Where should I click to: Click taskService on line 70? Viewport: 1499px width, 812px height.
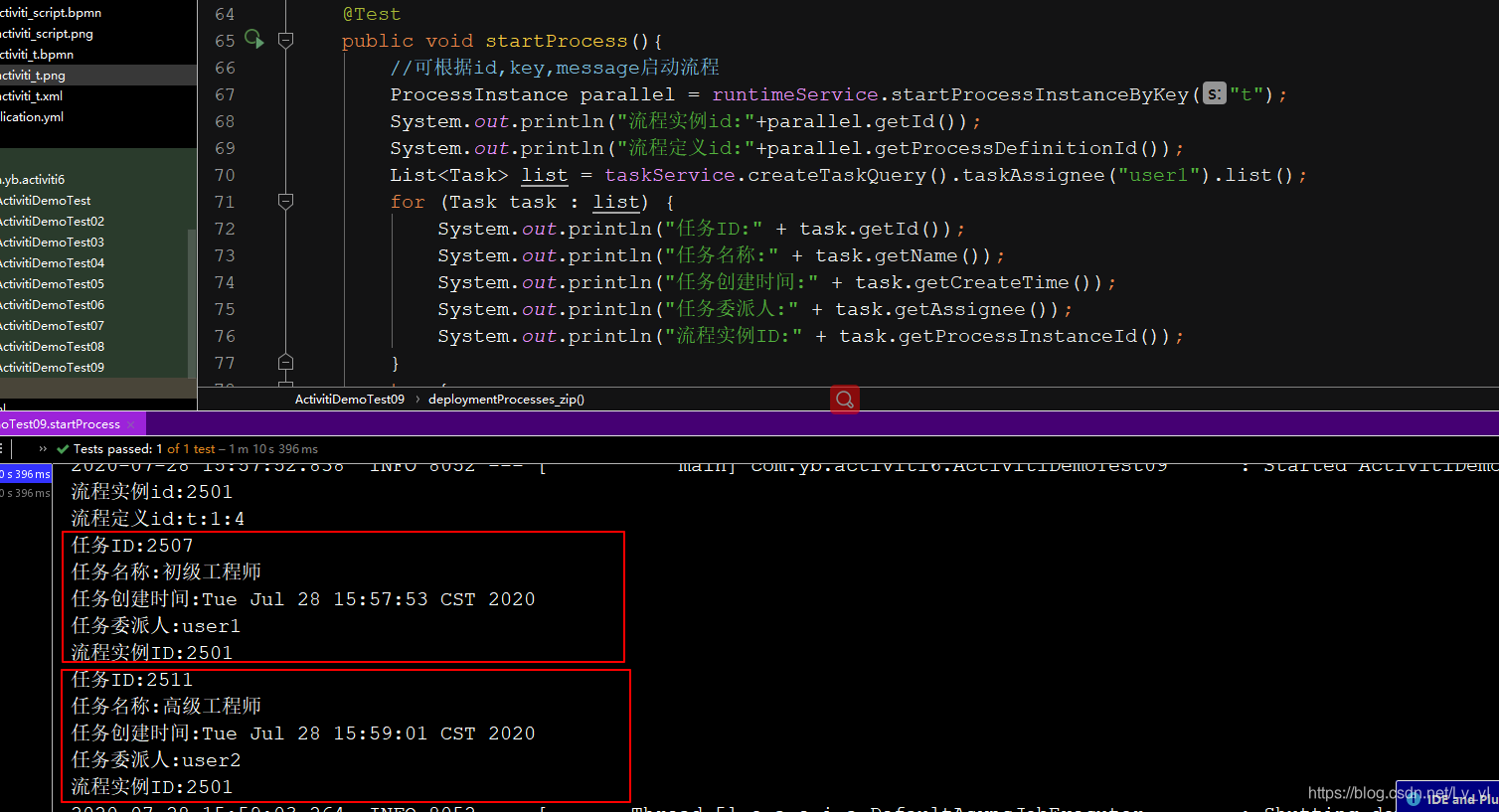point(670,175)
